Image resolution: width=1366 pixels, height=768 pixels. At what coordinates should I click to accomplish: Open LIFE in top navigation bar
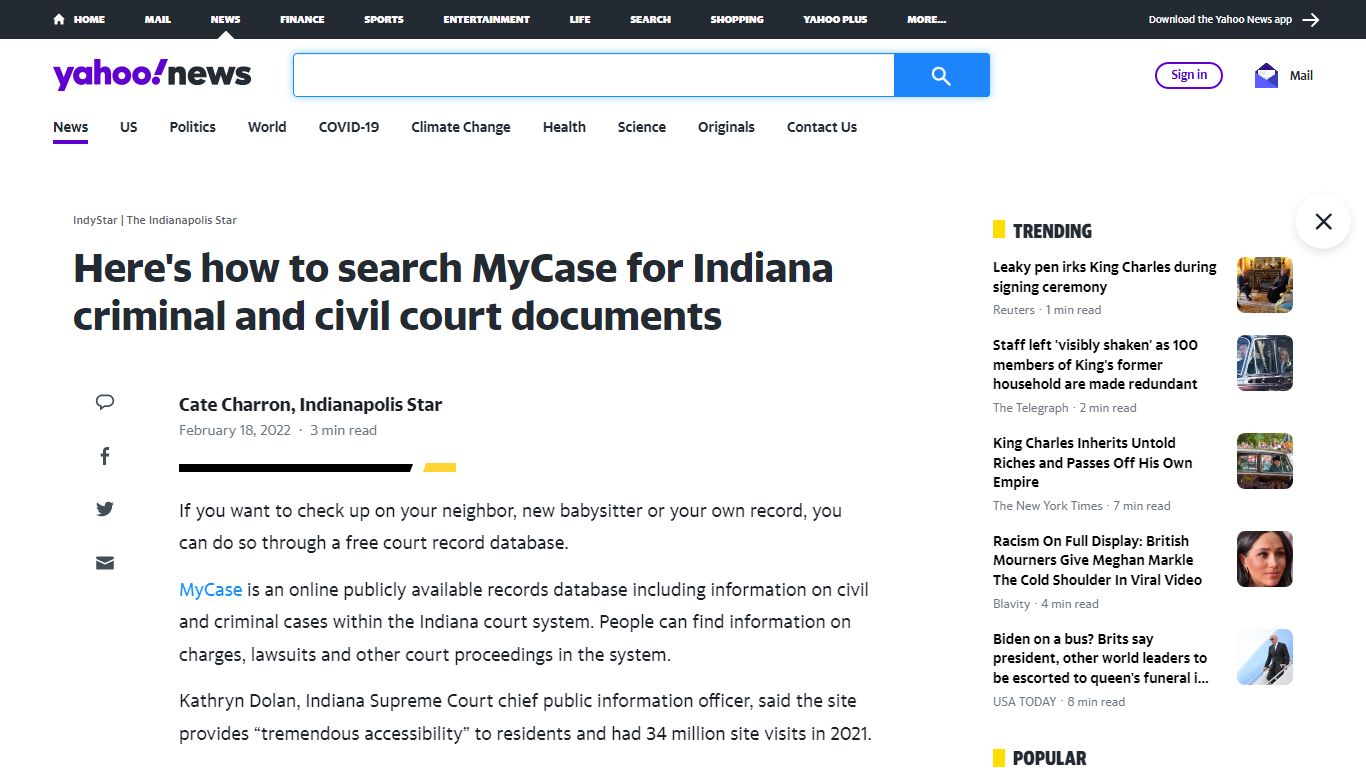(x=580, y=19)
